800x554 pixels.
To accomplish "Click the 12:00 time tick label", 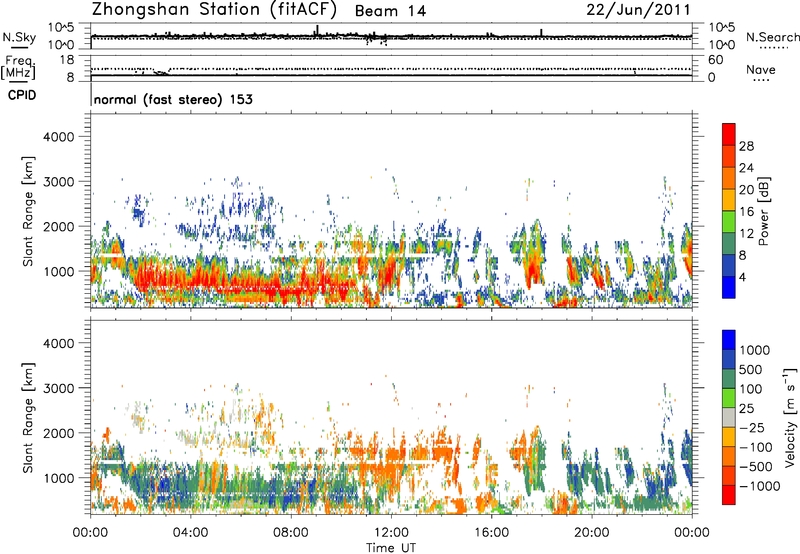I will pos(391,533).
